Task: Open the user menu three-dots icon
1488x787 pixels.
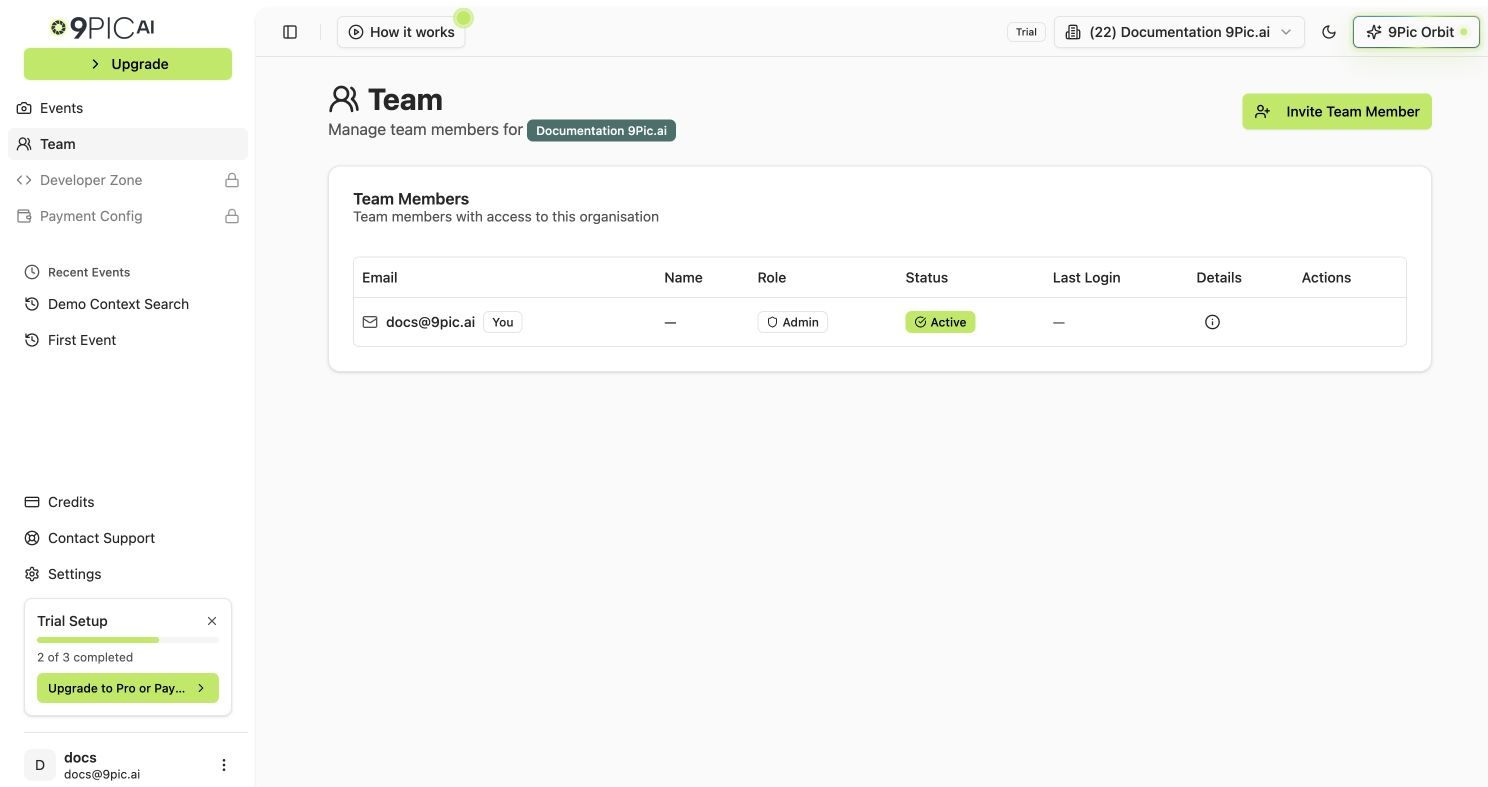Action: [x=224, y=765]
